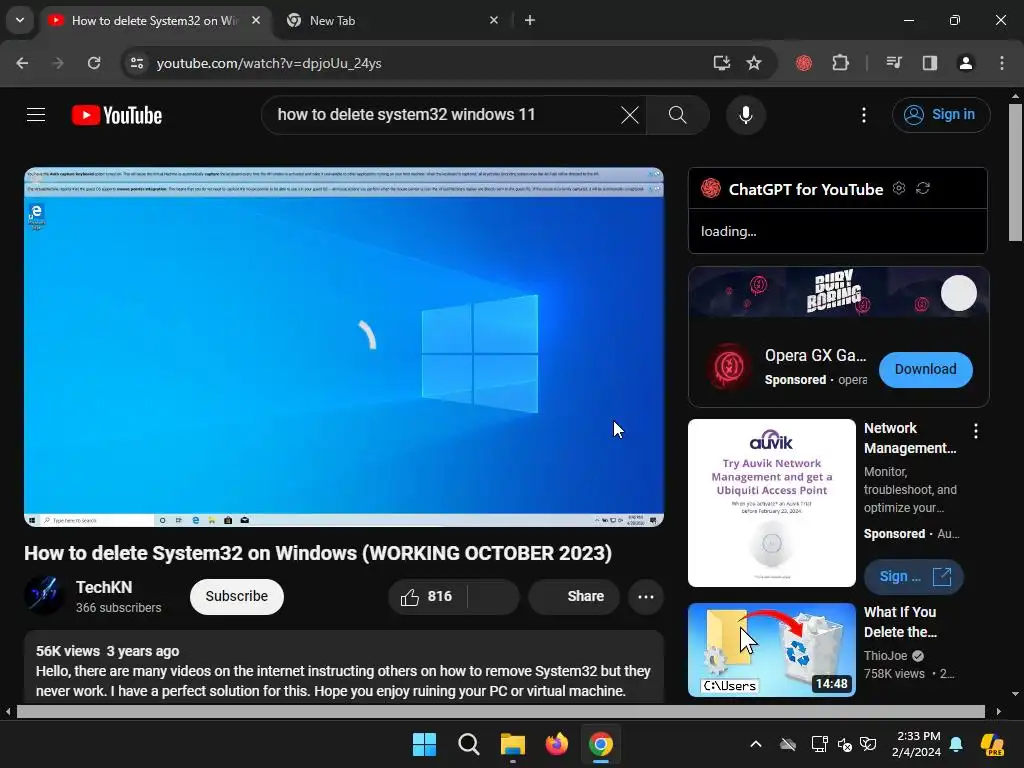Open the Chrome profile menu

965,63
